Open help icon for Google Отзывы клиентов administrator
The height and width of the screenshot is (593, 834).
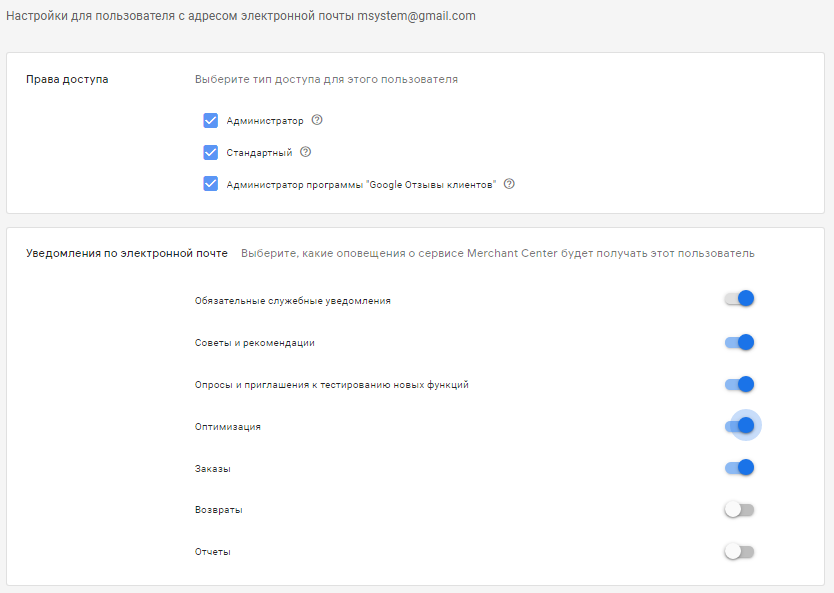pyautogui.click(x=509, y=183)
